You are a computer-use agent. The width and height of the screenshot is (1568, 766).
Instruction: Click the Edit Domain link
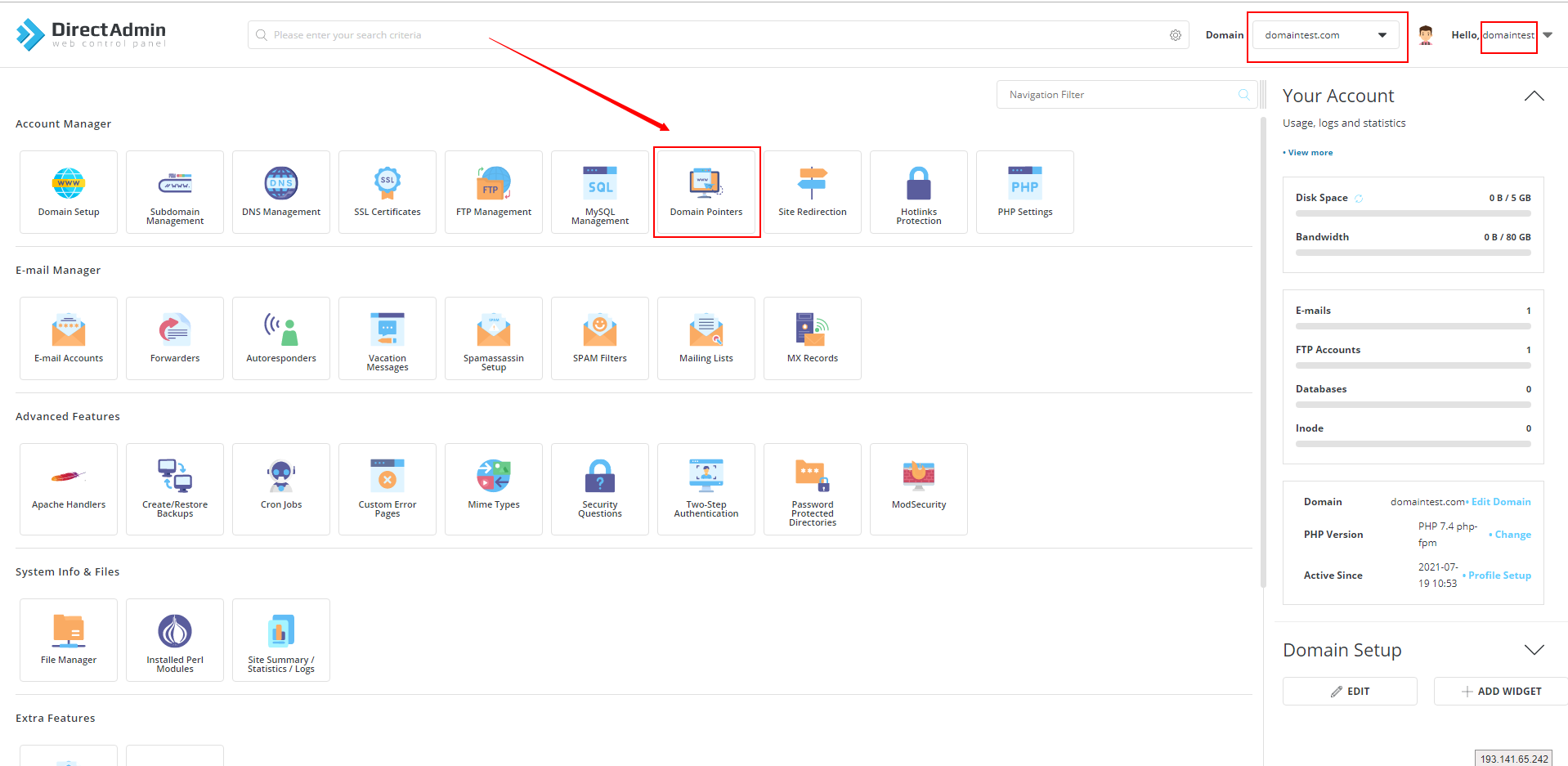pos(1499,502)
